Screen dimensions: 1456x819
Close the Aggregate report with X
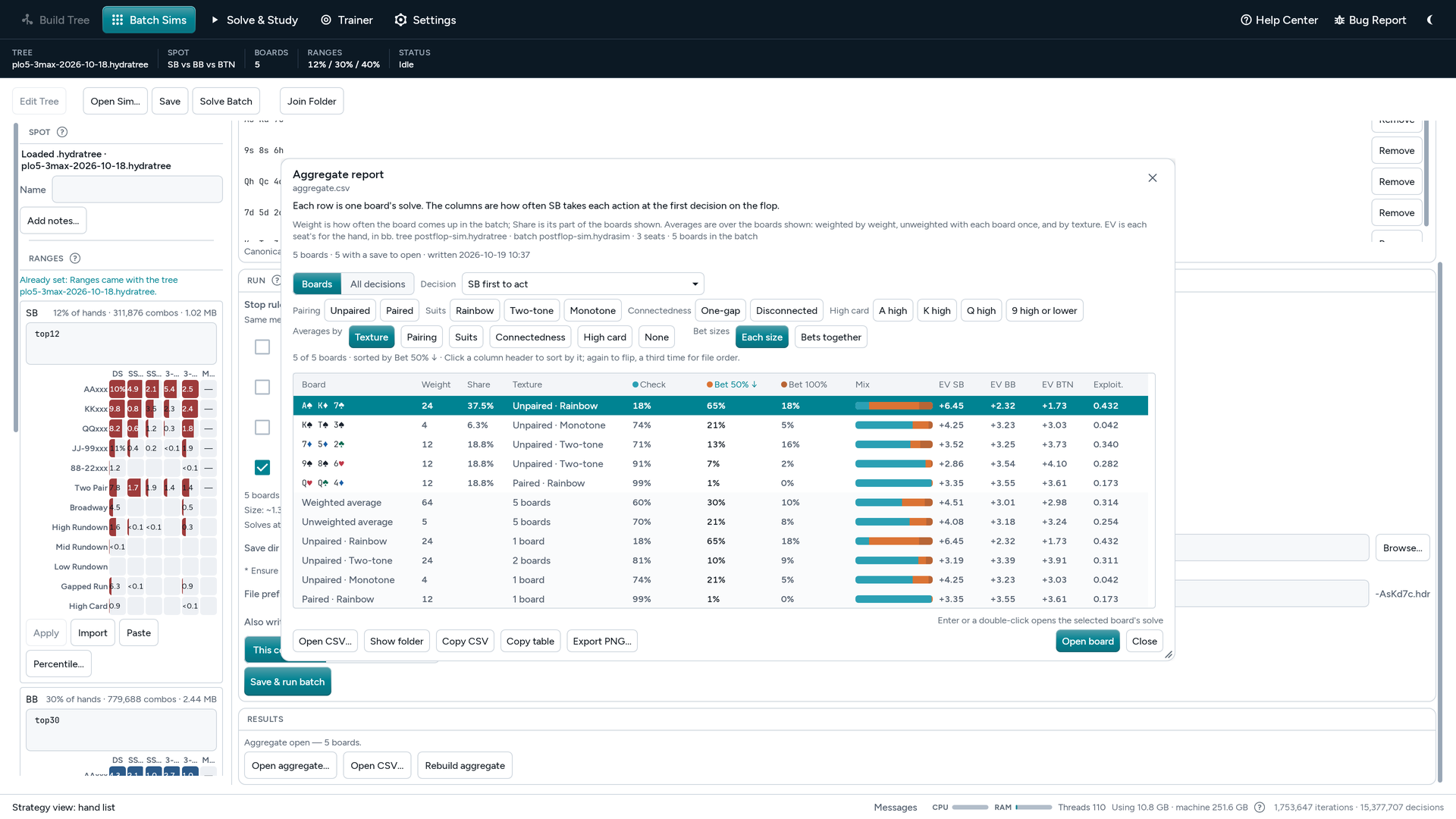1153,178
